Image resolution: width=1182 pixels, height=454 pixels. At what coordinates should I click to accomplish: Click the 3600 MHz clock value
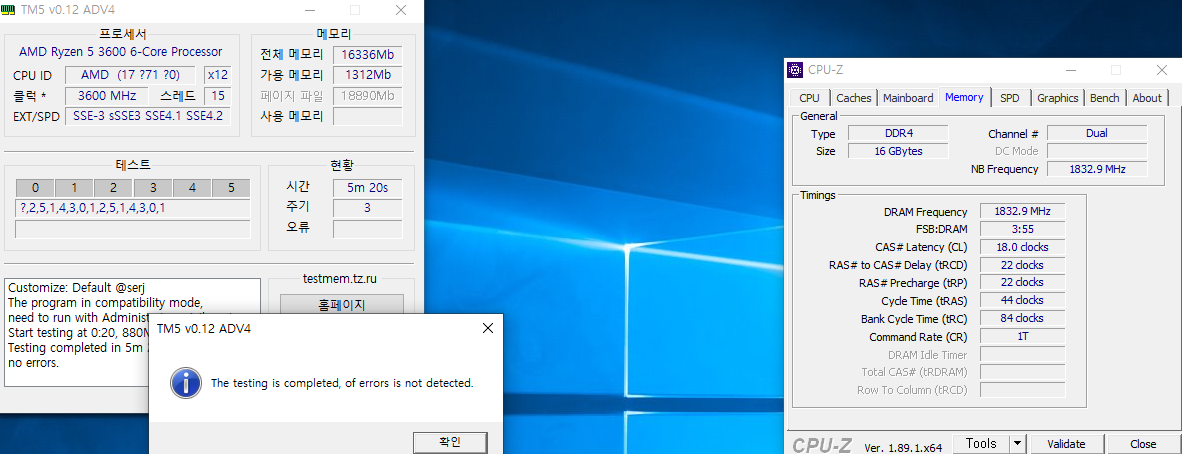pos(106,96)
